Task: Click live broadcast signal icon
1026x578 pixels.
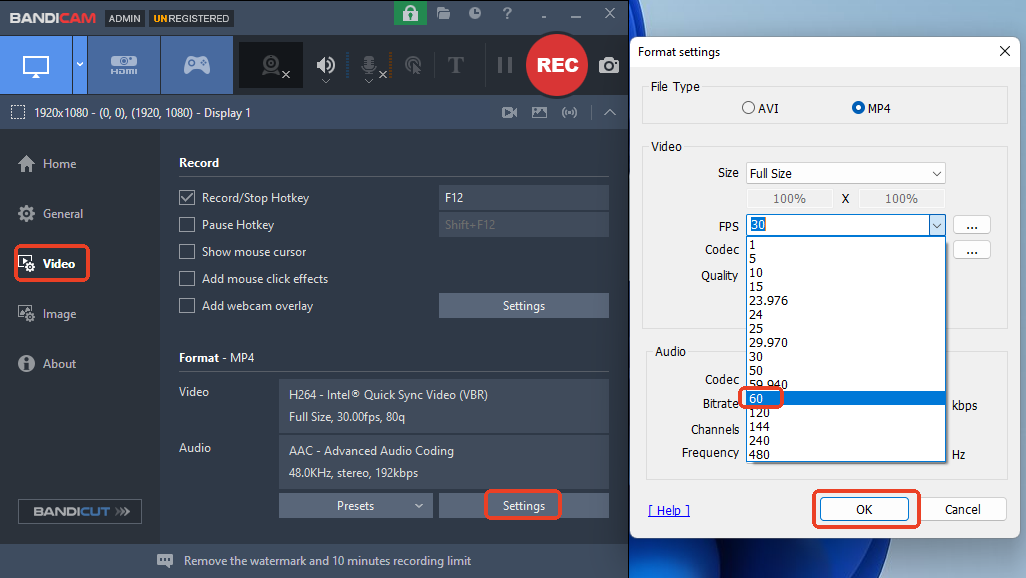Action: pyautogui.click(x=569, y=113)
